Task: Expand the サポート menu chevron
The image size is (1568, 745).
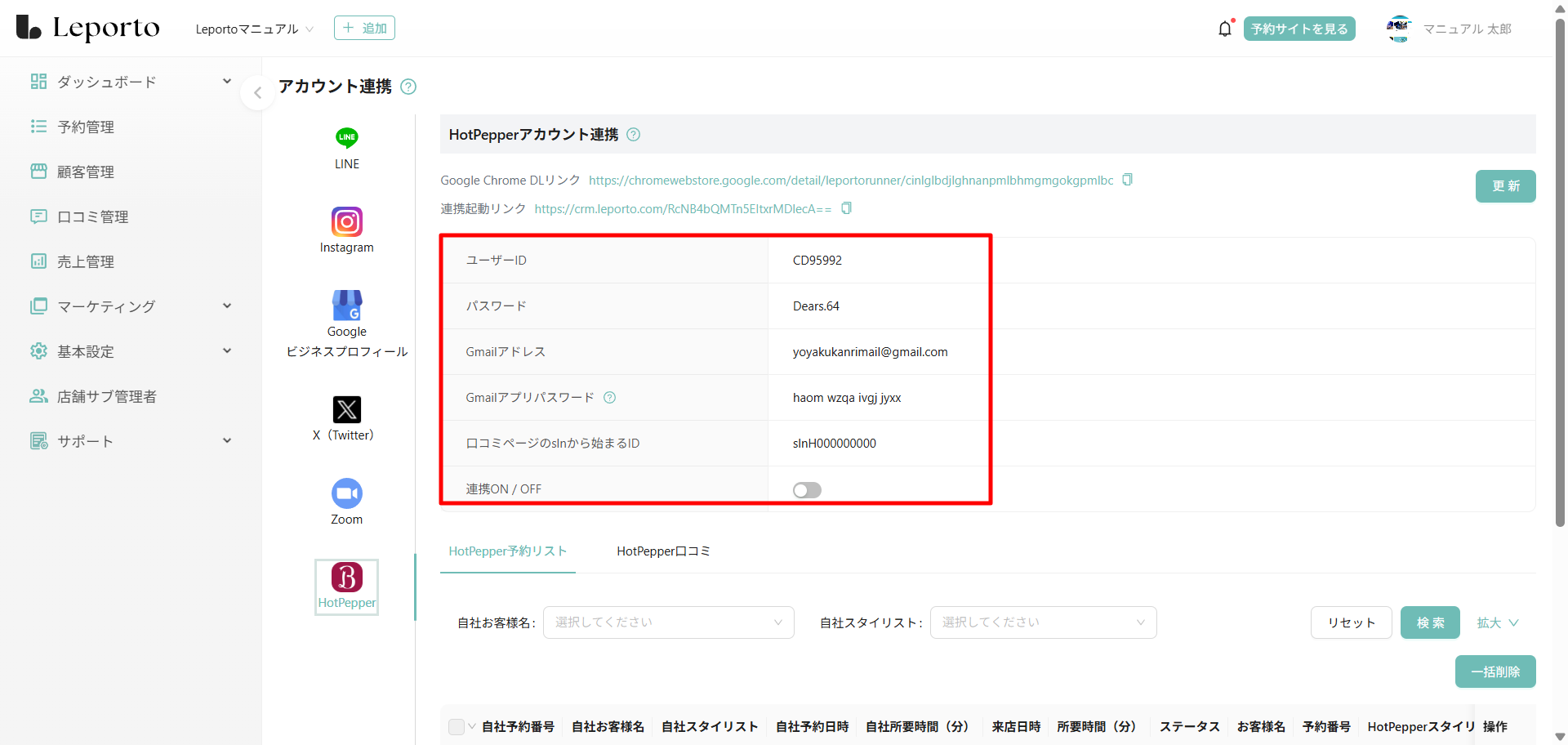Action: (227, 441)
